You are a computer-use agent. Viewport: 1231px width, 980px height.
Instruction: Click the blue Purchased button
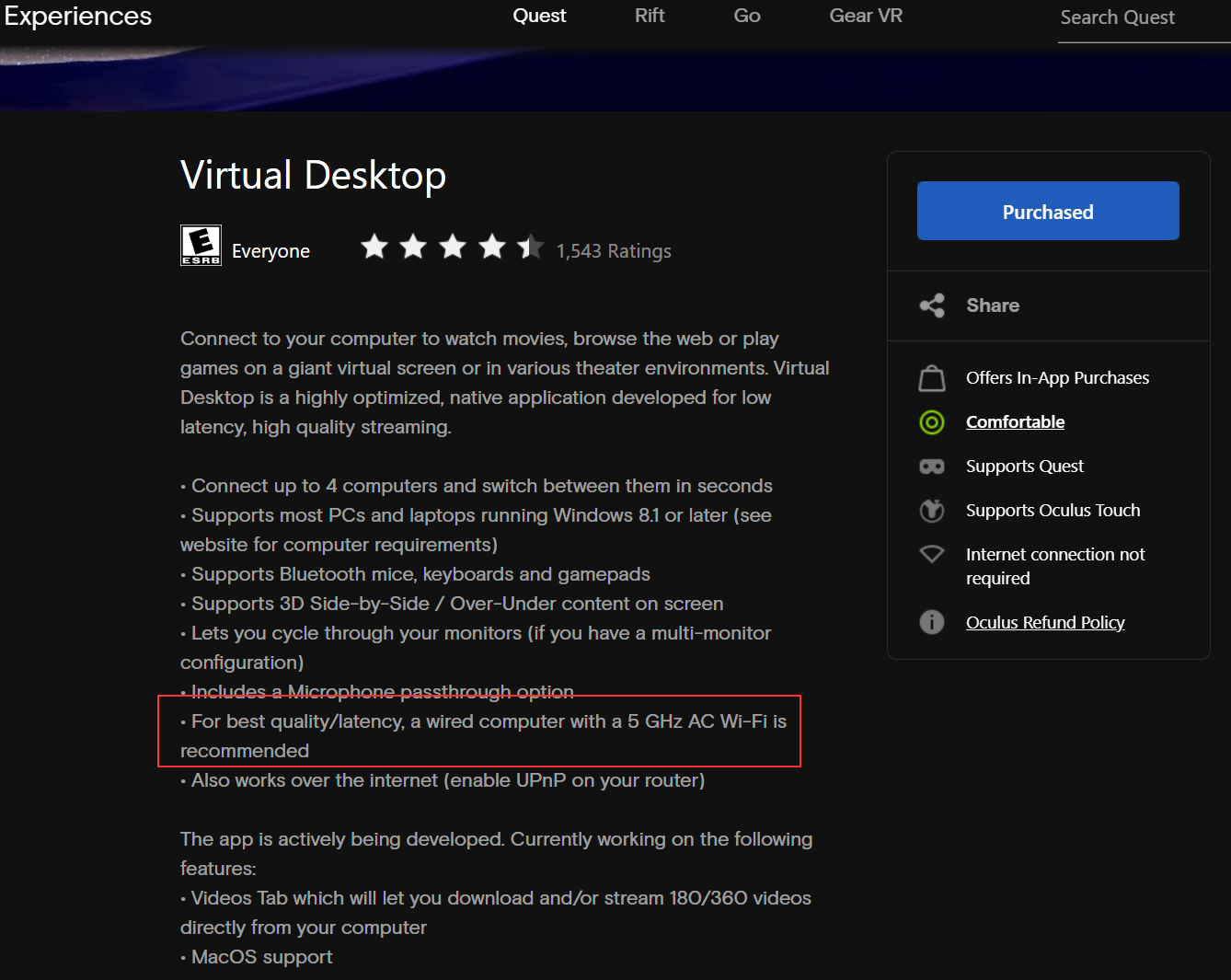coord(1048,211)
